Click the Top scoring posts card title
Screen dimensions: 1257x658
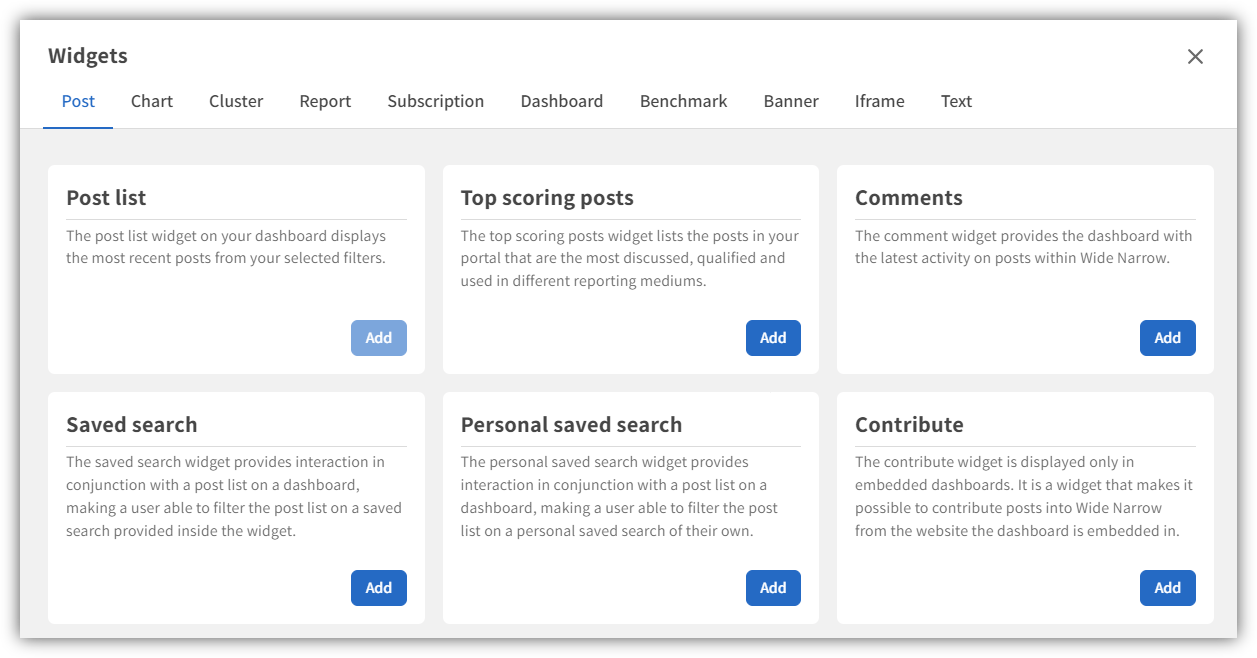[547, 198]
